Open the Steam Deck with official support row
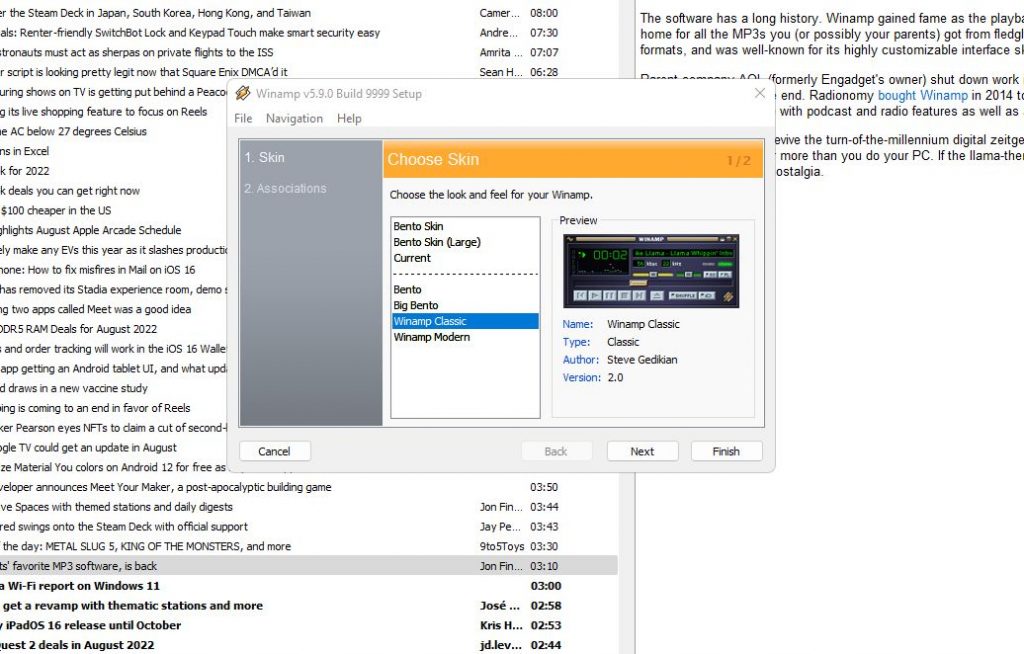Screen dimensions: 1024x654 click(x=308, y=527)
